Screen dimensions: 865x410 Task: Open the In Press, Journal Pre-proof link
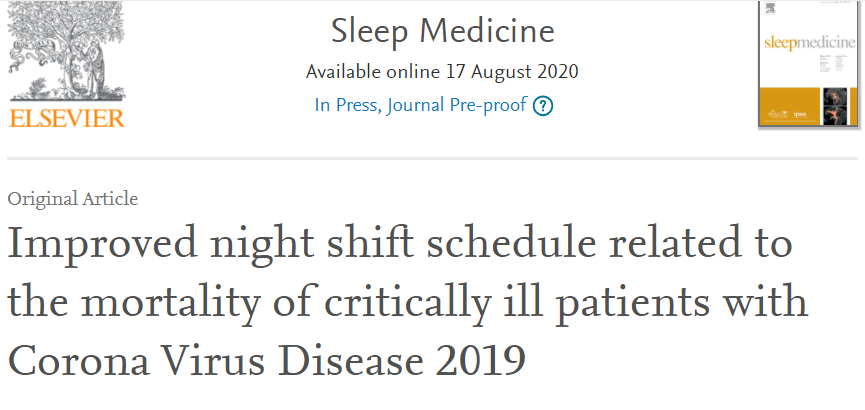click(x=420, y=105)
